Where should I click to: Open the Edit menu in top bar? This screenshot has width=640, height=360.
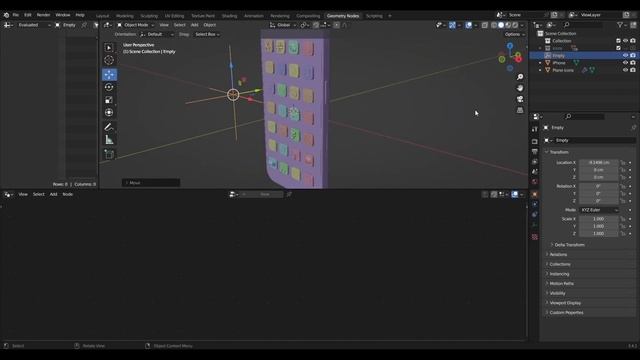[28, 15]
